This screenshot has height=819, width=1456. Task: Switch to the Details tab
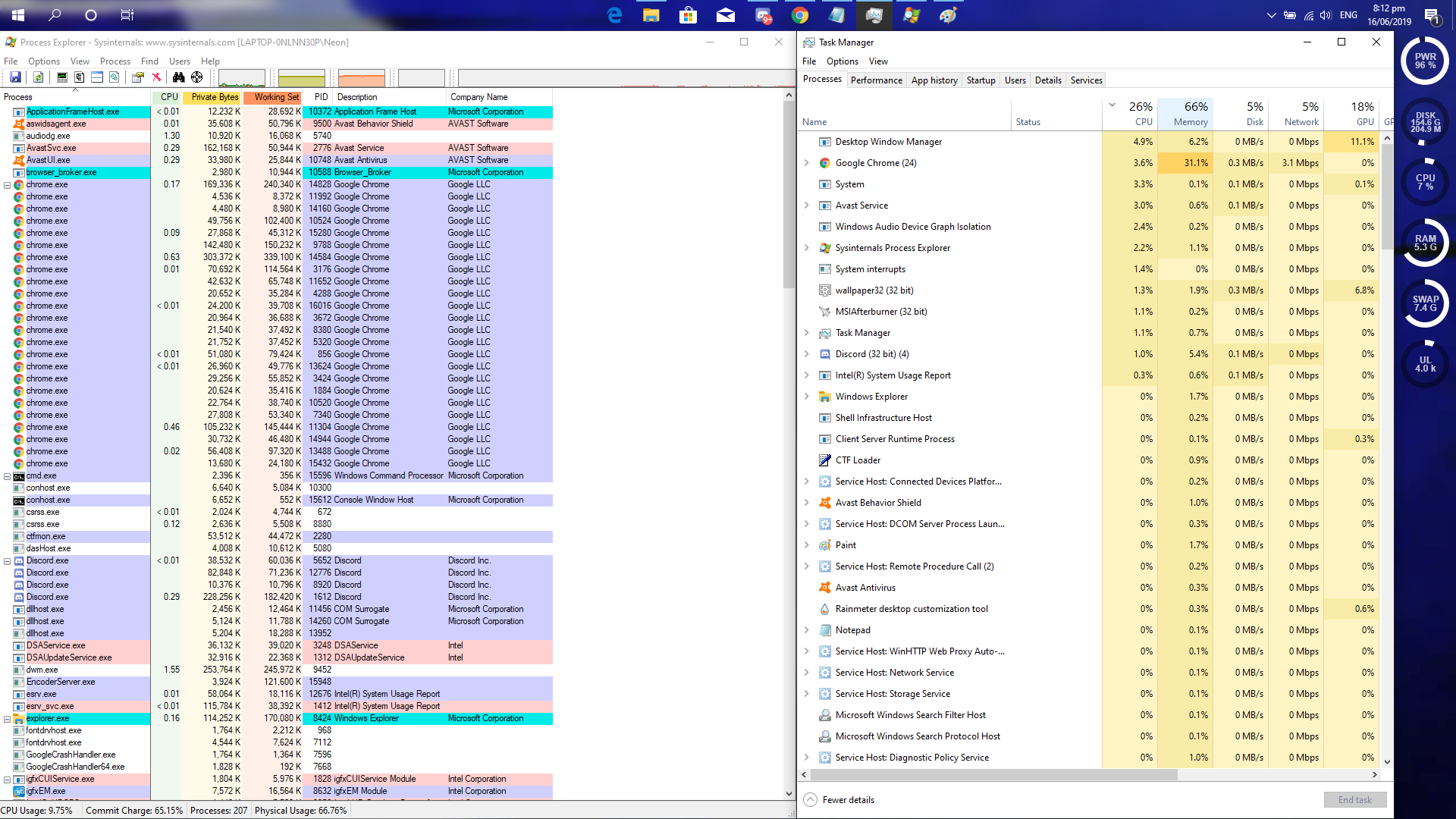(x=1048, y=80)
